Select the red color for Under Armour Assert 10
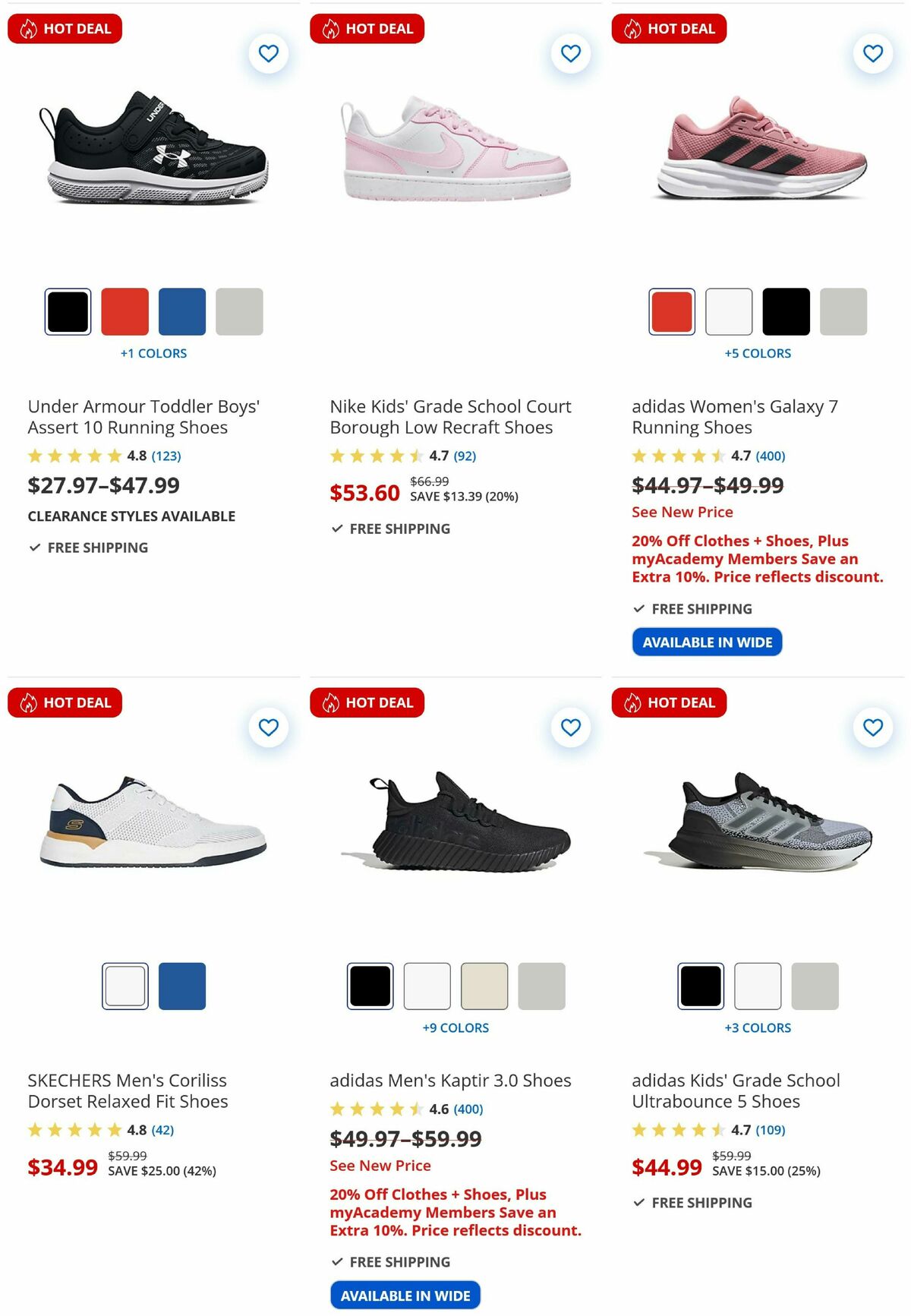Screen dimensions: 911x1316 (125, 312)
